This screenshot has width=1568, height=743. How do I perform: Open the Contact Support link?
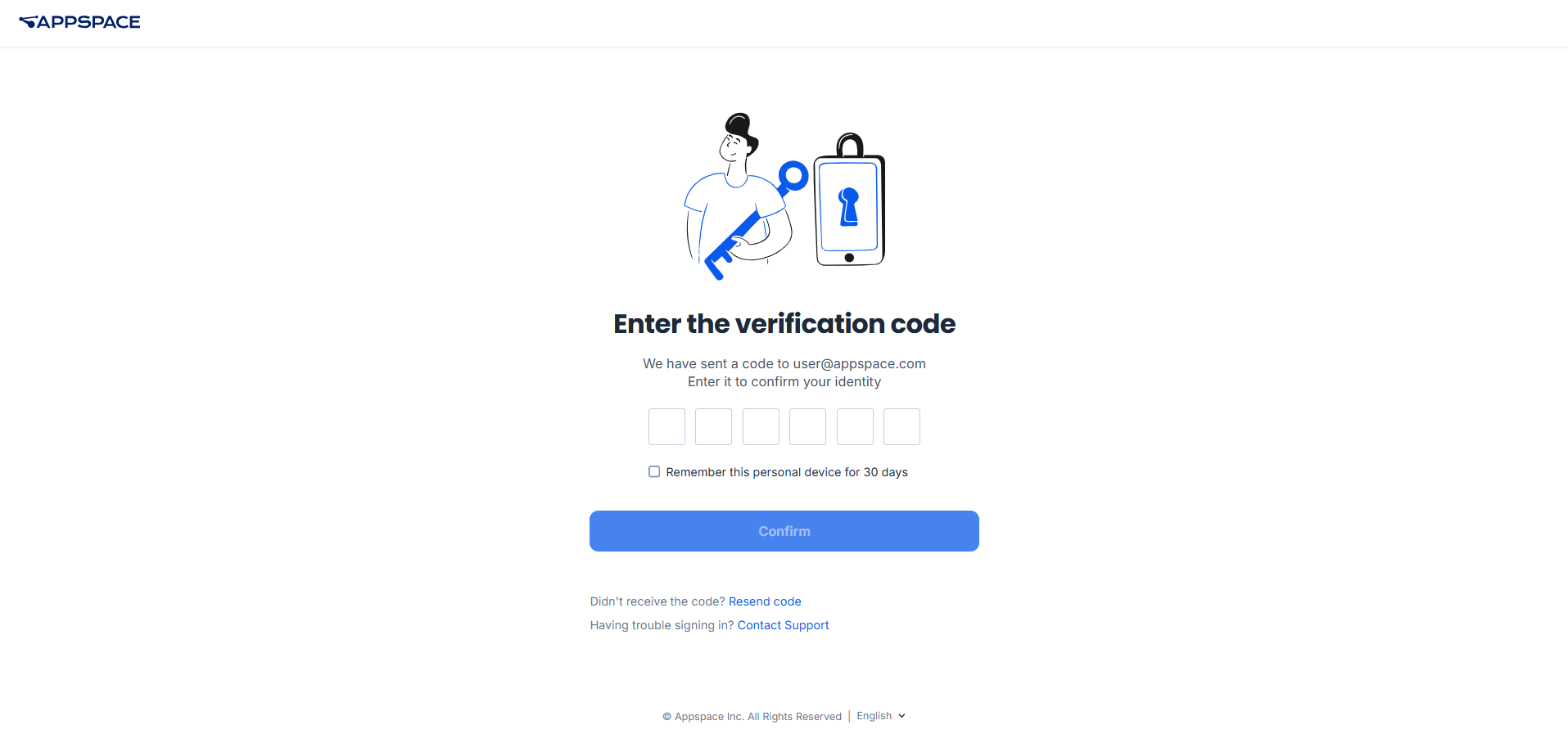pos(783,625)
